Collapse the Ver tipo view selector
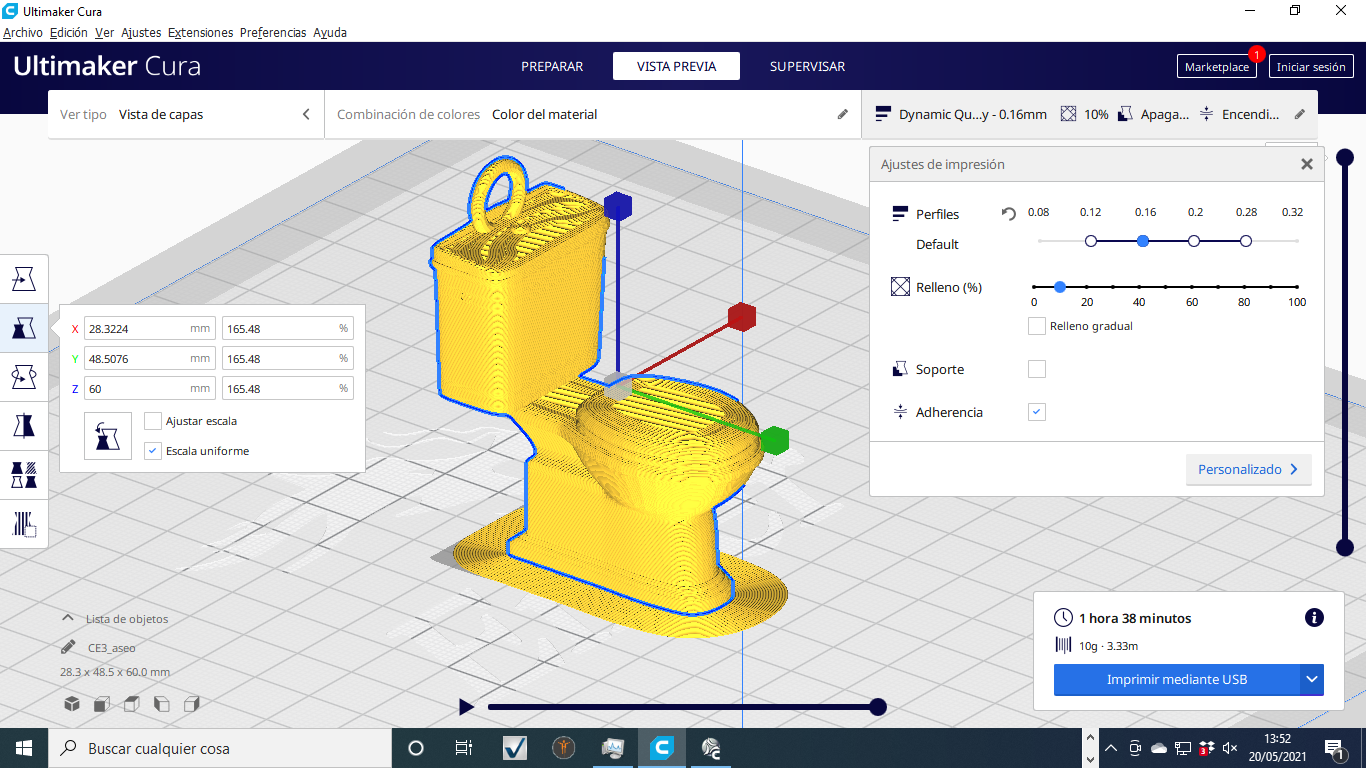Image resolution: width=1366 pixels, height=768 pixels. point(306,114)
